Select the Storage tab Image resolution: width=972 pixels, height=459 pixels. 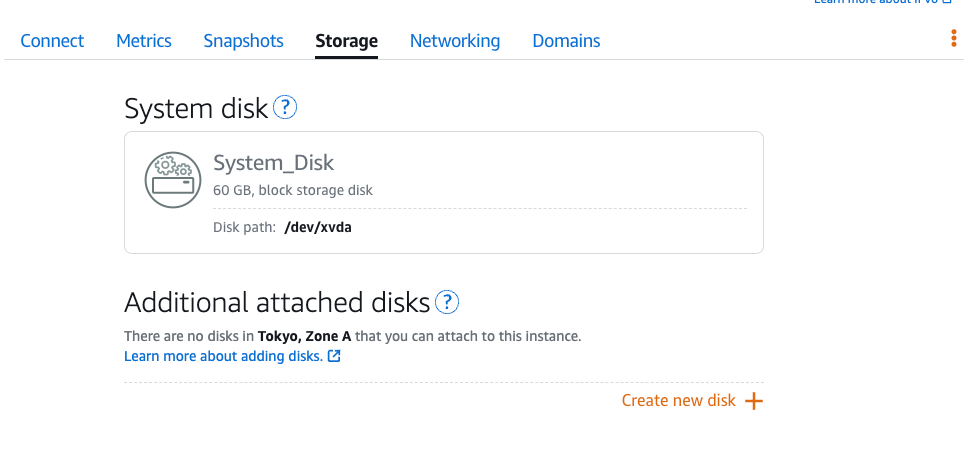click(347, 41)
